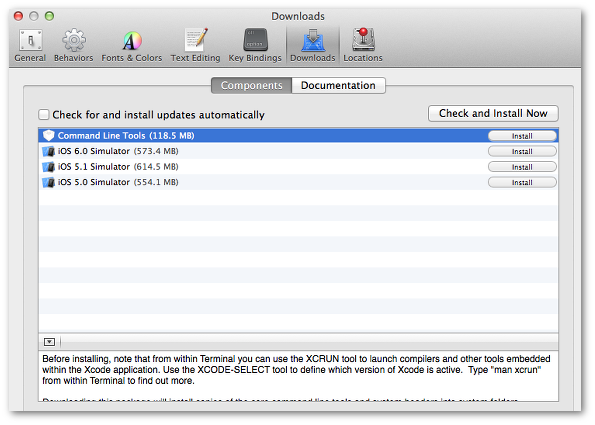Screen dimensions: 595x425
Task: Switch to the Documentation tab
Action: [338, 85]
